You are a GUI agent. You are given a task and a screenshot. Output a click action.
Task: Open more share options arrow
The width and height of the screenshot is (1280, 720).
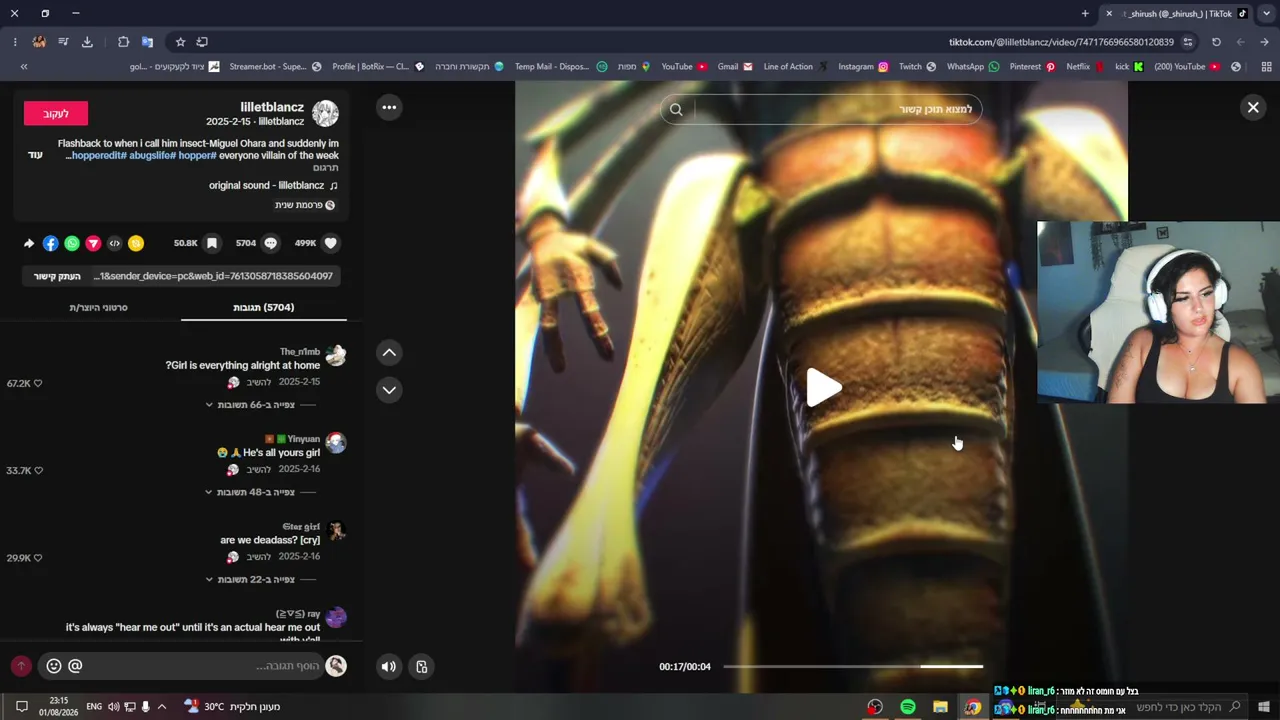(29, 243)
